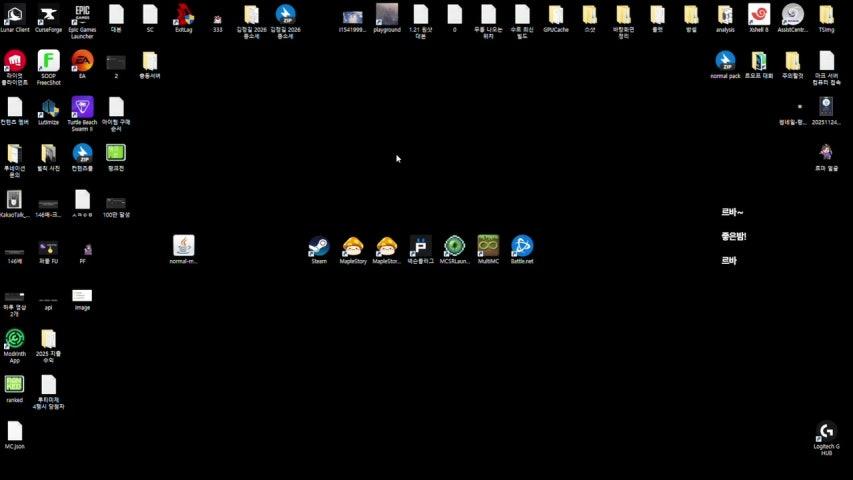Open the Battle.net shortcut
The width and height of the screenshot is (853, 480).
(522, 246)
